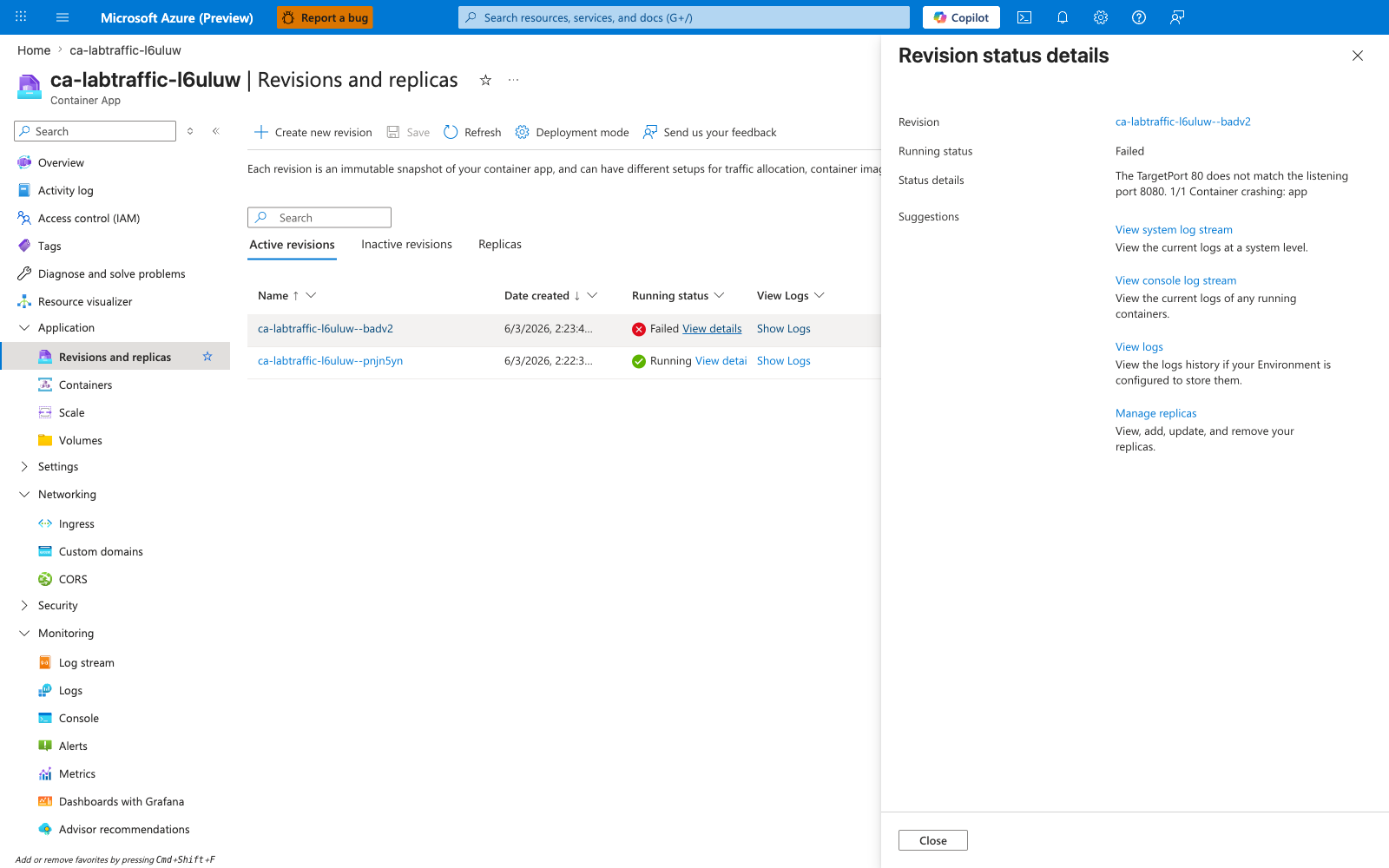
Task: Open Send us your feedback
Action: point(710,132)
